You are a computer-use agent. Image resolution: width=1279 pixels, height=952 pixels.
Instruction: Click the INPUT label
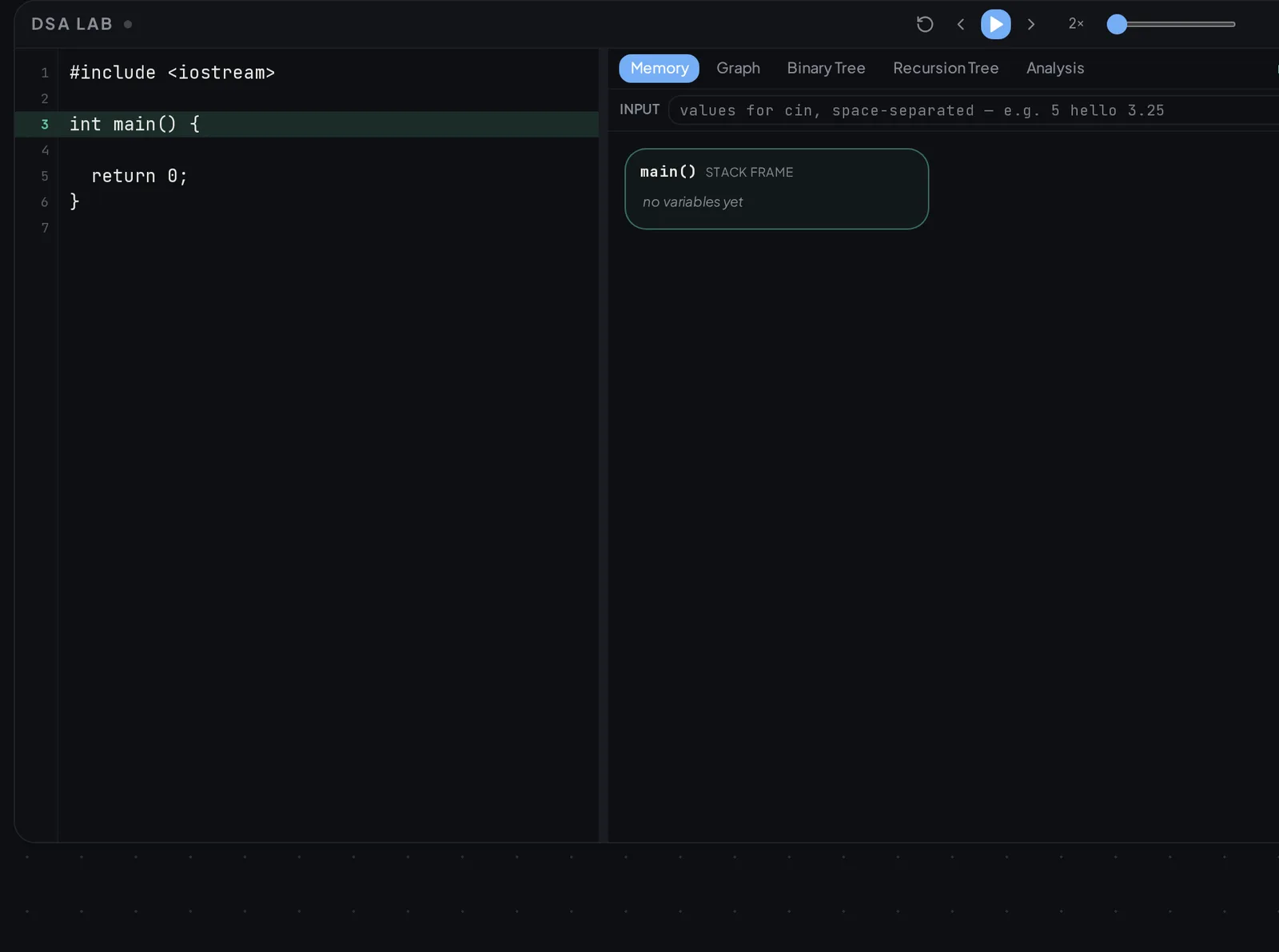click(639, 110)
